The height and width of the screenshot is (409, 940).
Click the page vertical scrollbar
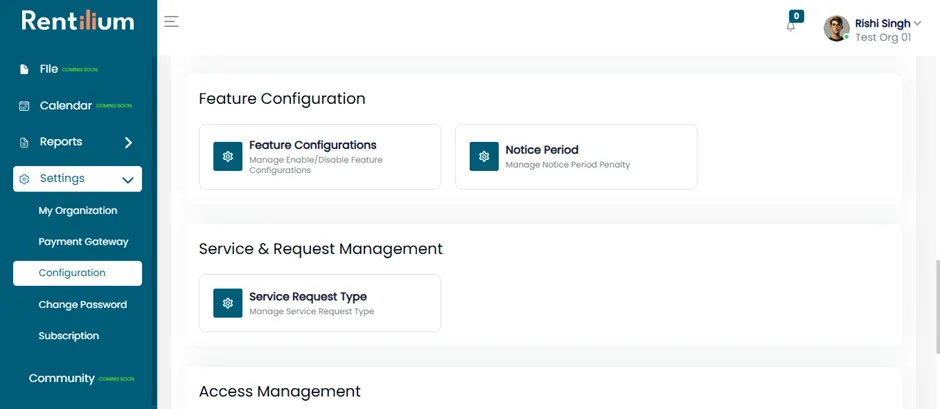point(937,306)
